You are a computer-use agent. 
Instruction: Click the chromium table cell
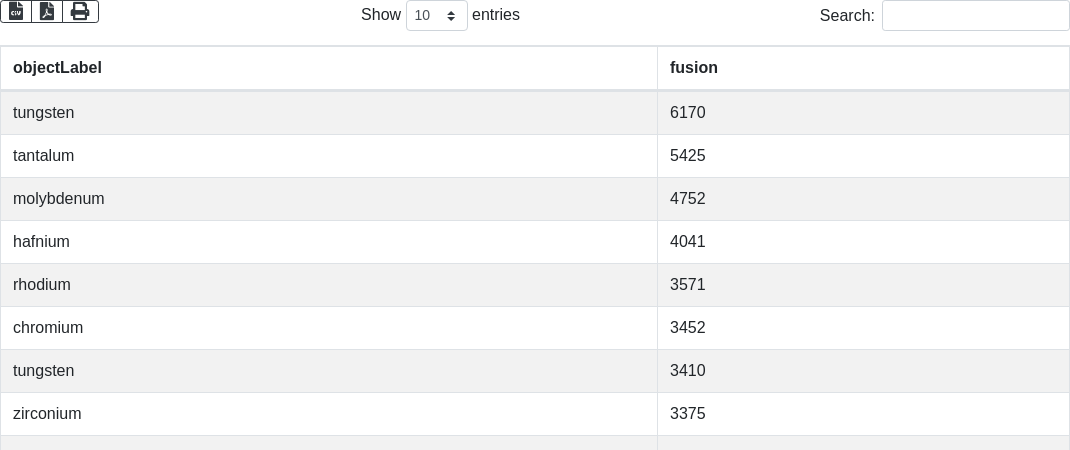[48, 328]
